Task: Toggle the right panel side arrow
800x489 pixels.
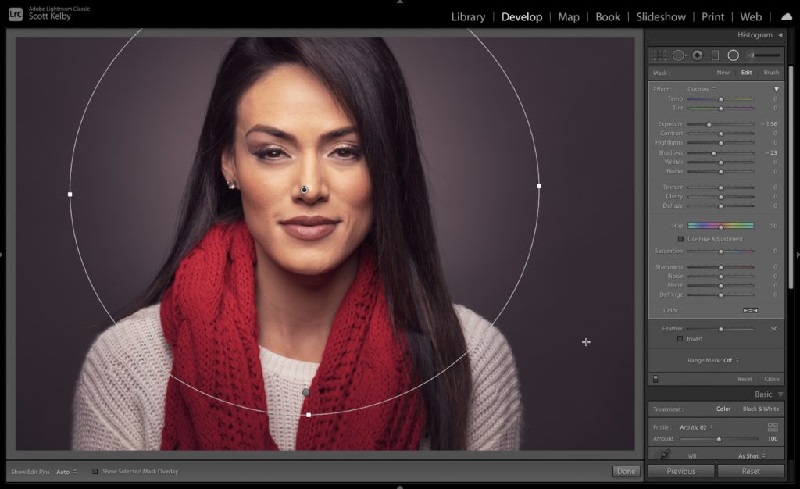Action: (x=797, y=254)
